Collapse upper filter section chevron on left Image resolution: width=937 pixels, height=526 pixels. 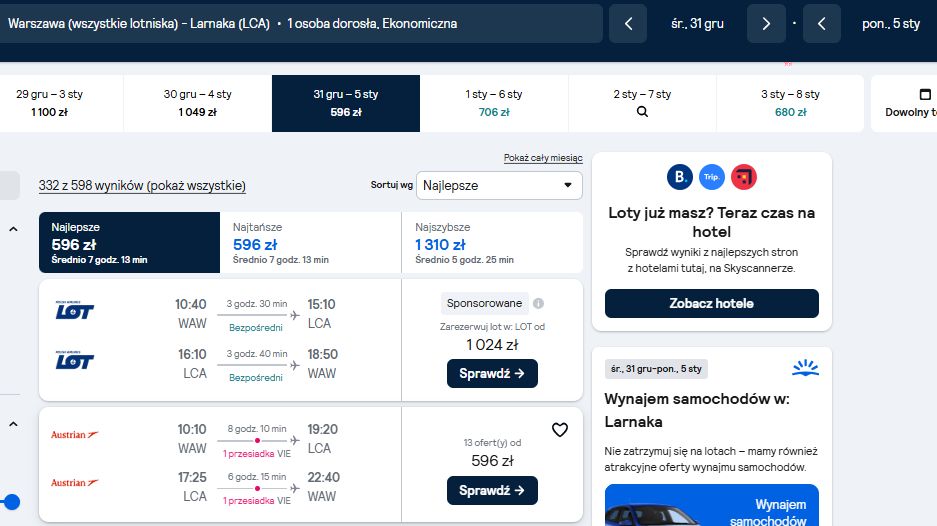tap(13, 229)
